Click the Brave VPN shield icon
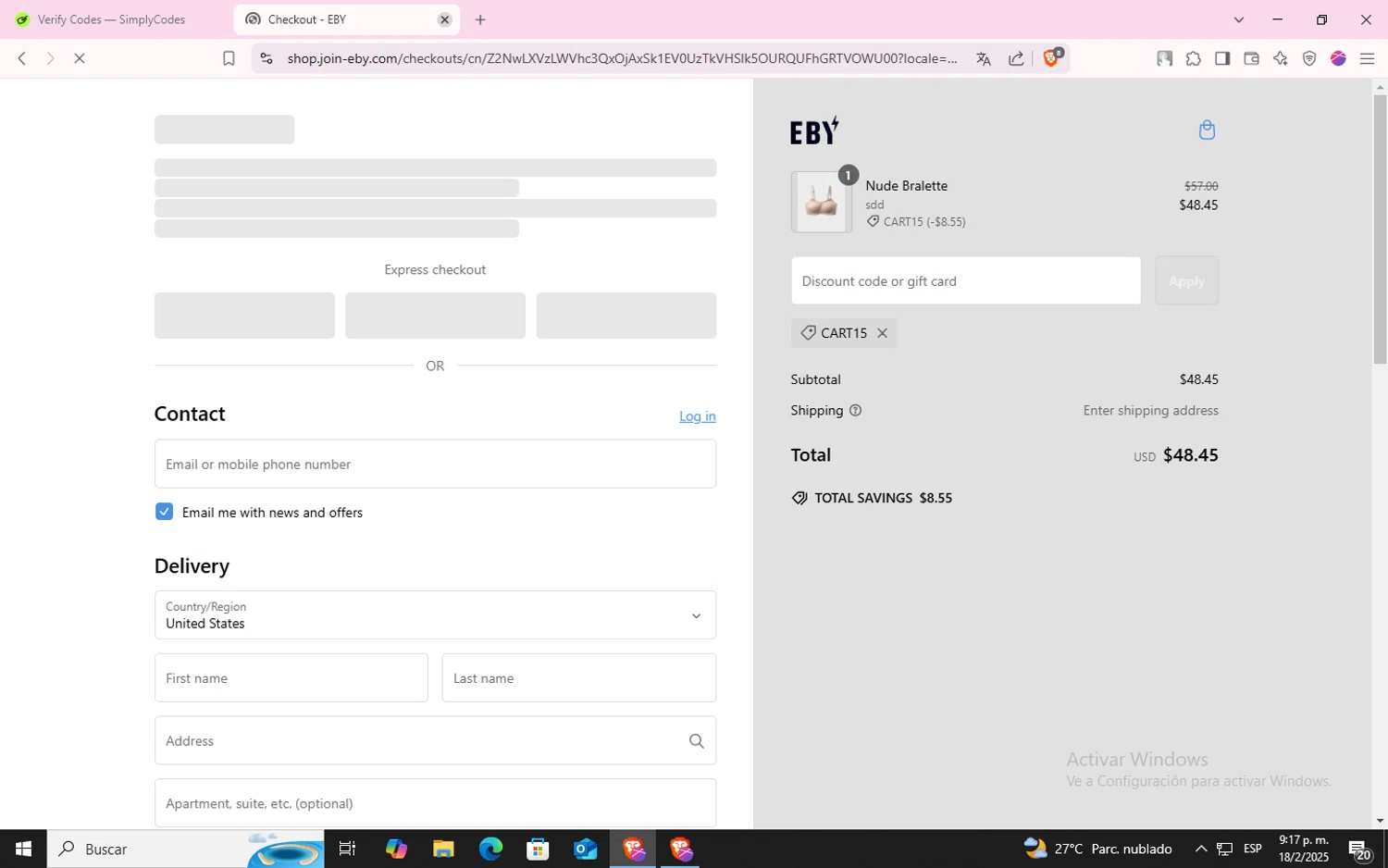This screenshot has height=868, width=1388. 1309,58
